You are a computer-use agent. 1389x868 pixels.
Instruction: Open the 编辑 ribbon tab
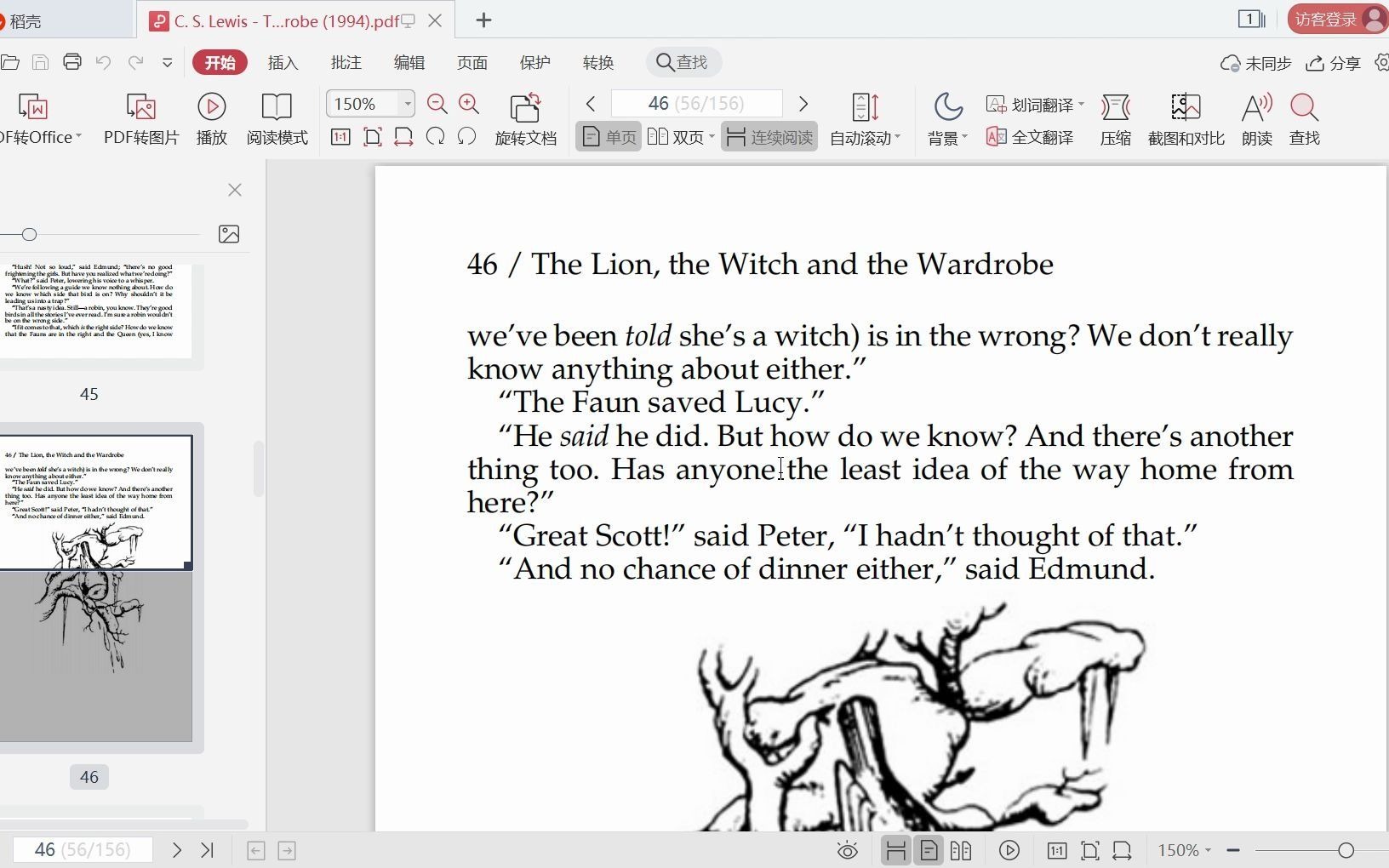click(x=409, y=62)
